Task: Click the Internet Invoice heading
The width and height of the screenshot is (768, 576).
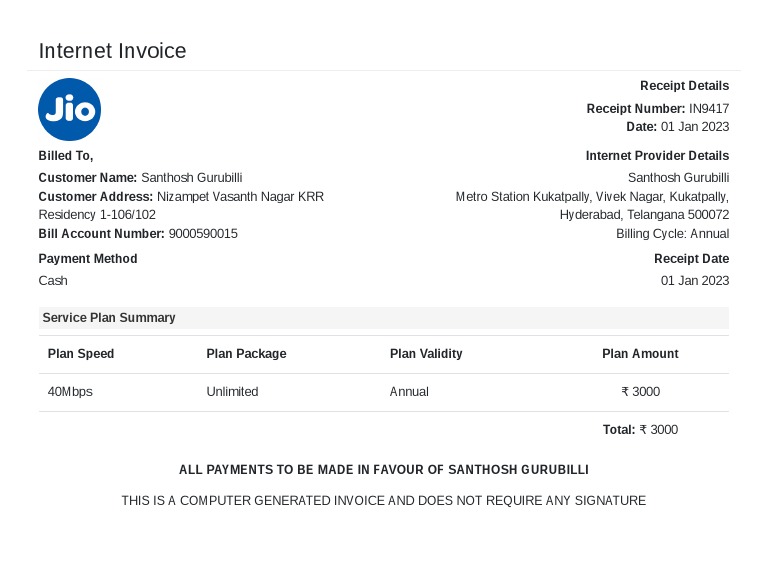Action: [x=112, y=51]
